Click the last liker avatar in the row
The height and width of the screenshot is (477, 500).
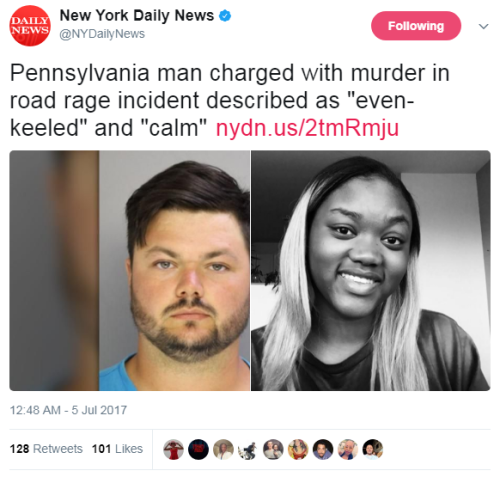(x=373, y=449)
